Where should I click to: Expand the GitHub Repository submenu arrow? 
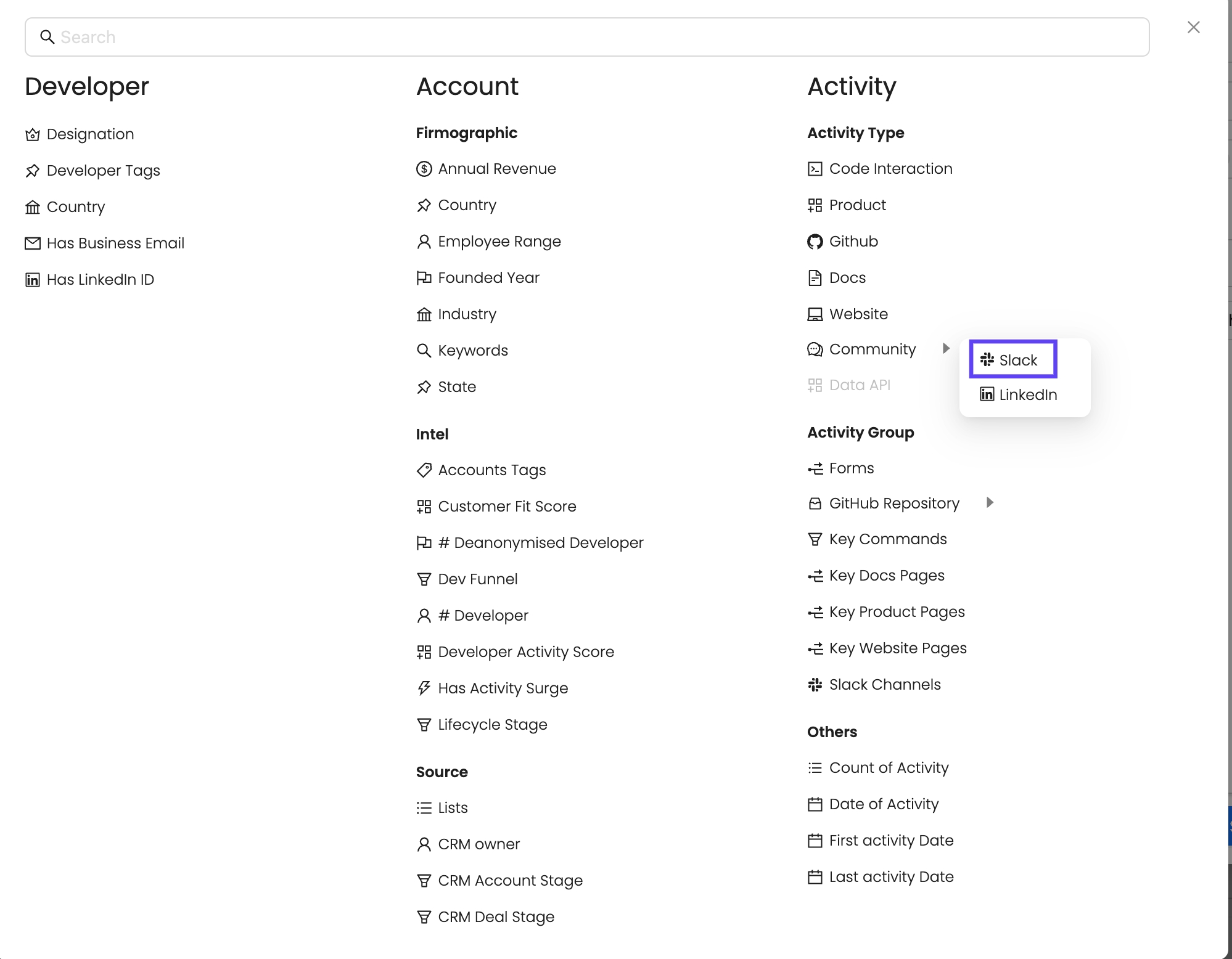pyautogui.click(x=990, y=503)
